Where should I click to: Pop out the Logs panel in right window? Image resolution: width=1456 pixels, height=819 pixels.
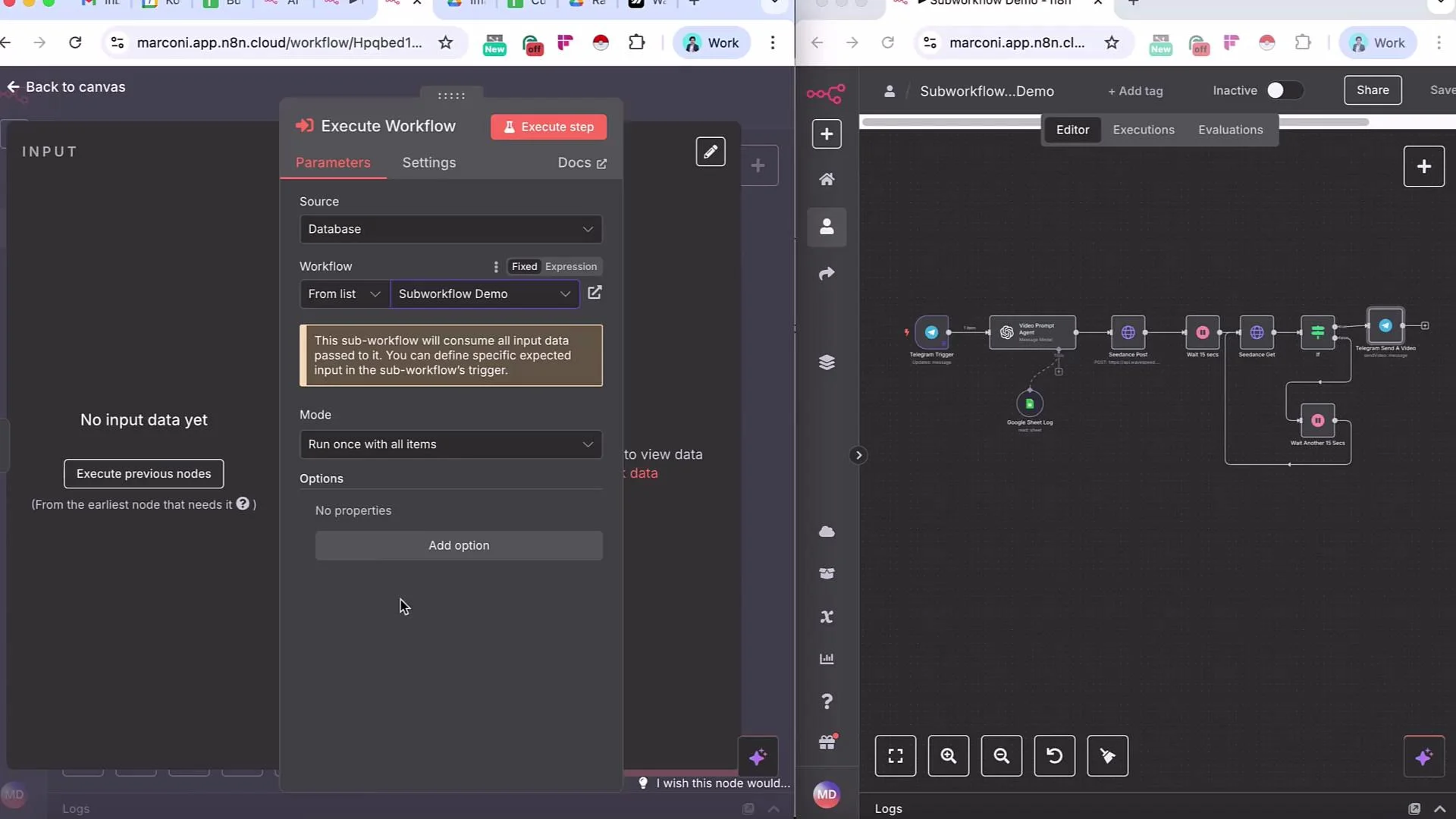[x=1414, y=809]
